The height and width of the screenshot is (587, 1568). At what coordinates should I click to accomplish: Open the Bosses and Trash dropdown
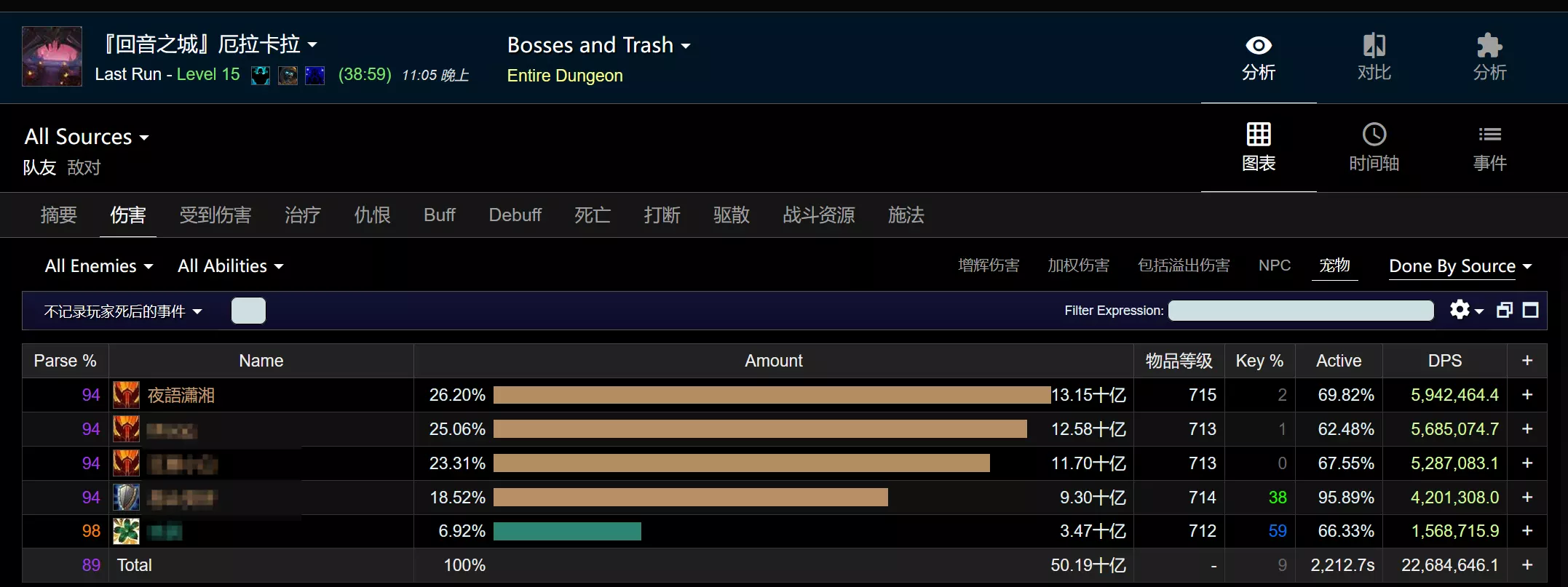(598, 45)
